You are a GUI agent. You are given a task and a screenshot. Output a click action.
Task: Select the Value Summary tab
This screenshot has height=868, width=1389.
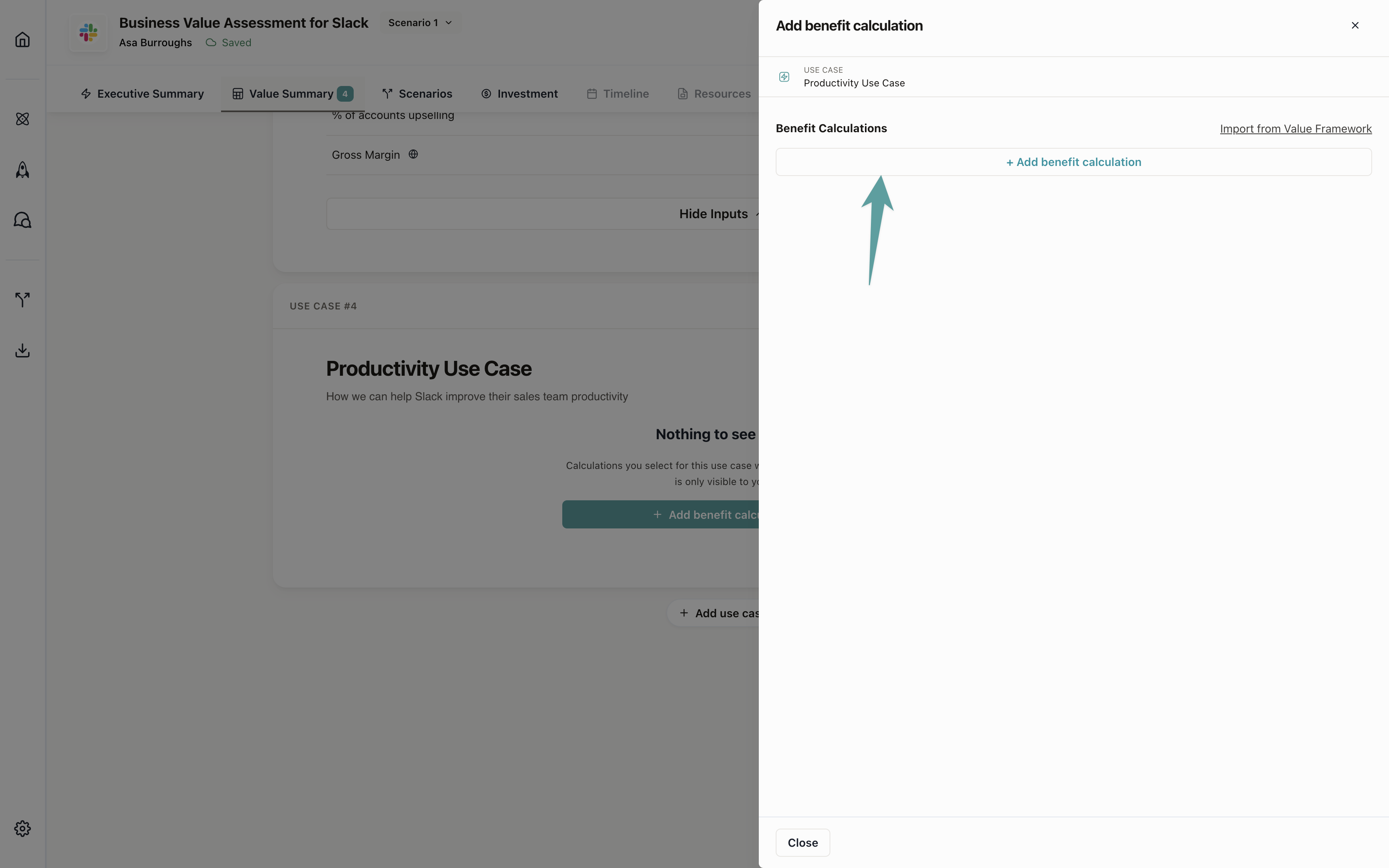point(293,94)
